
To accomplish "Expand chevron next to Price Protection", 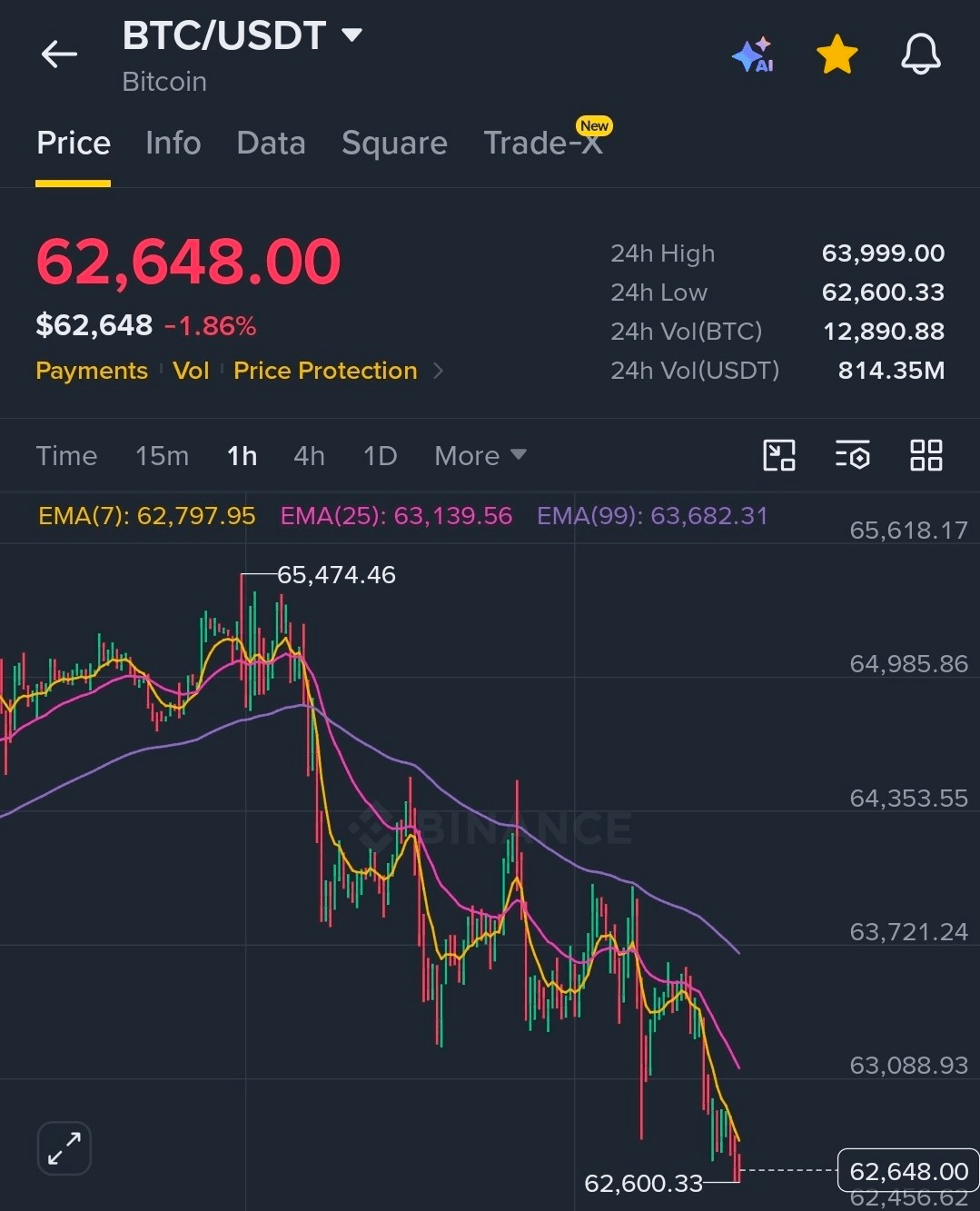I will [x=439, y=371].
